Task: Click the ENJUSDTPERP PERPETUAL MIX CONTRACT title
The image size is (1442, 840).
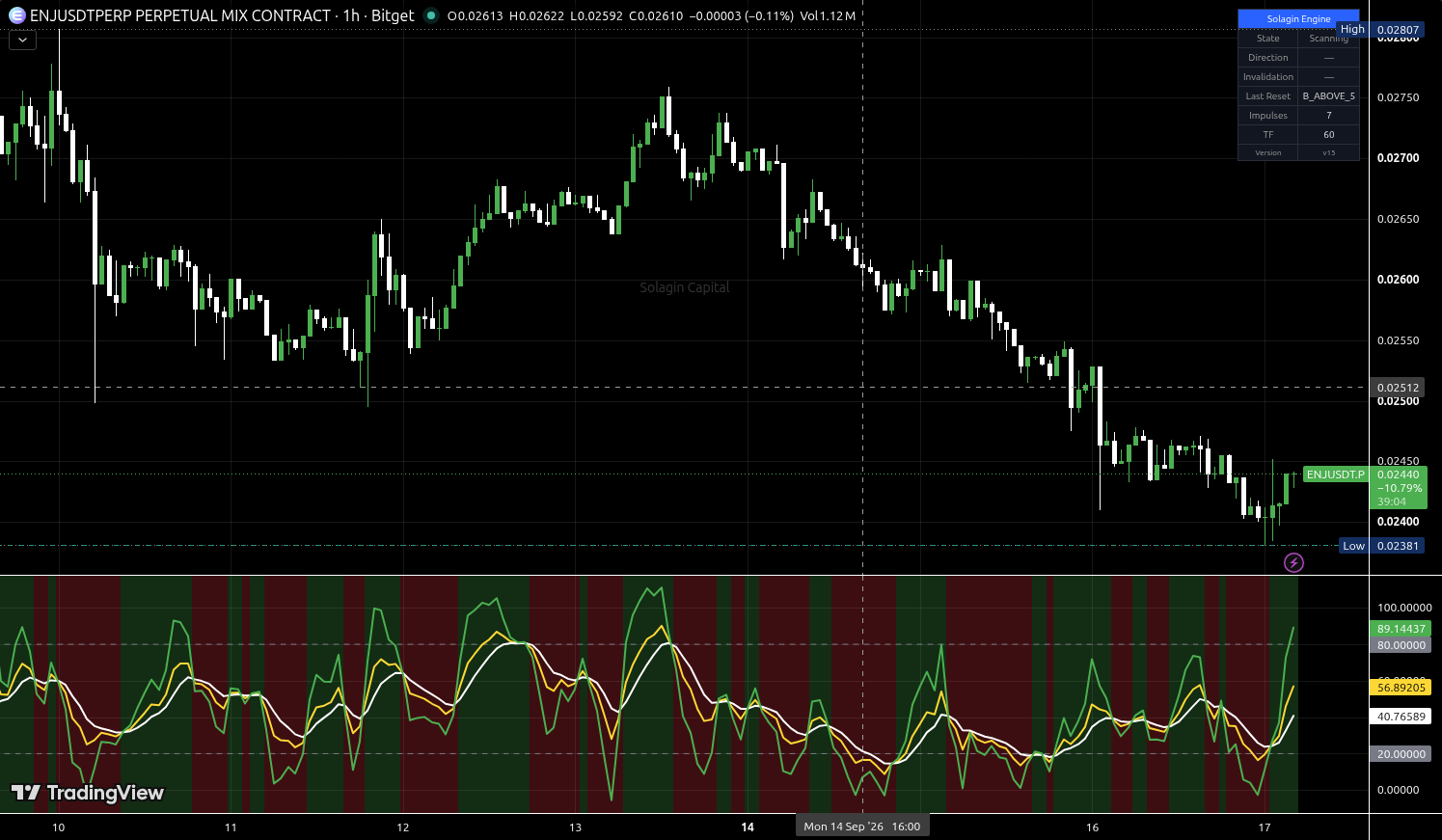Action: 180,15
